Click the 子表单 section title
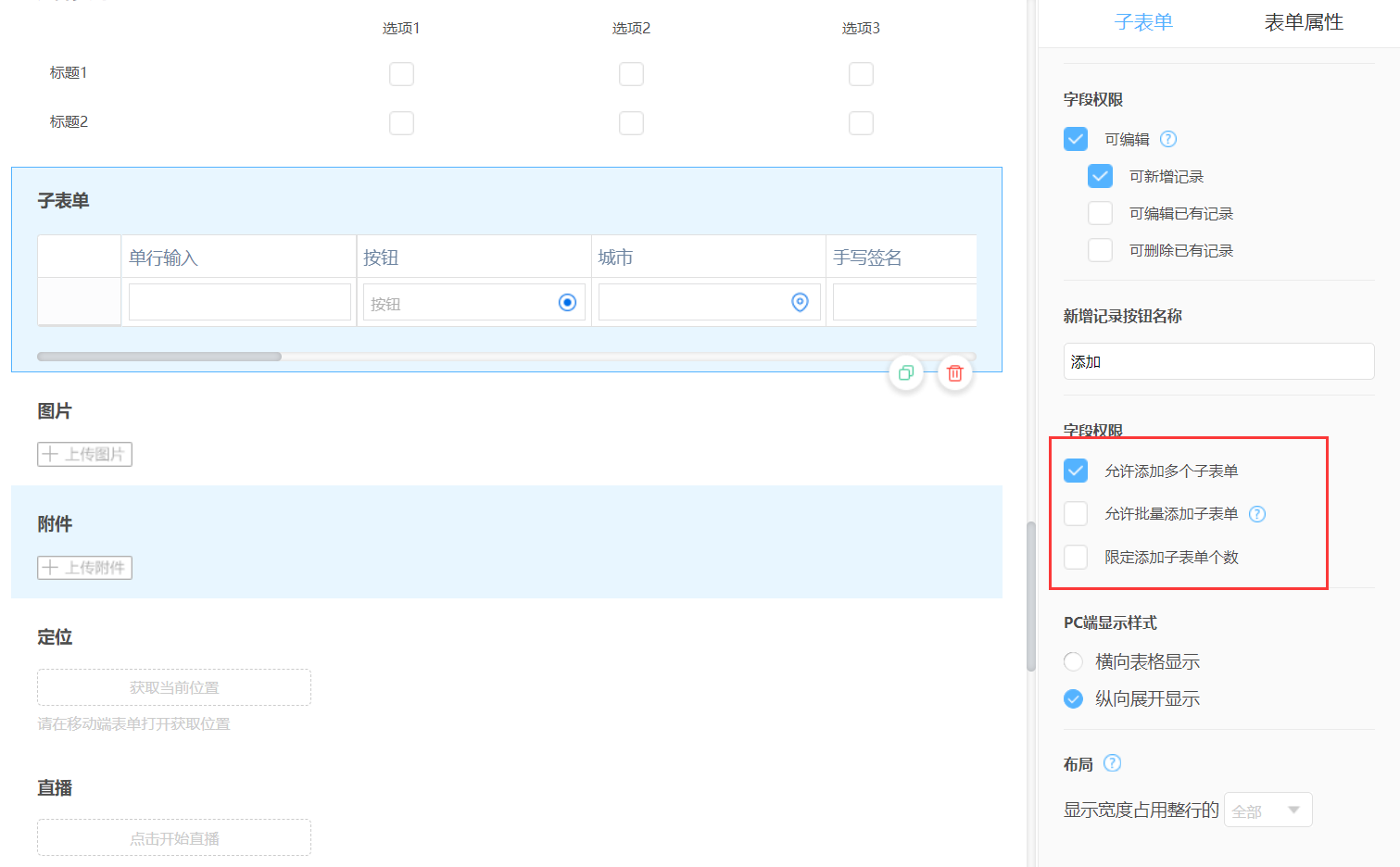The image size is (1400, 867). click(63, 201)
